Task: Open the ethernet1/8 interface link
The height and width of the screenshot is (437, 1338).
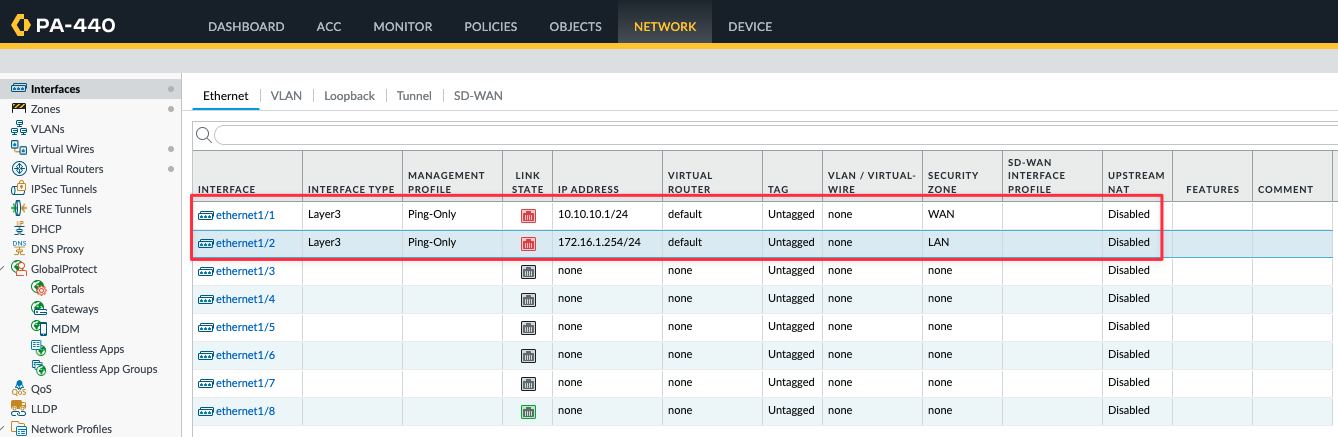Action: (245, 411)
